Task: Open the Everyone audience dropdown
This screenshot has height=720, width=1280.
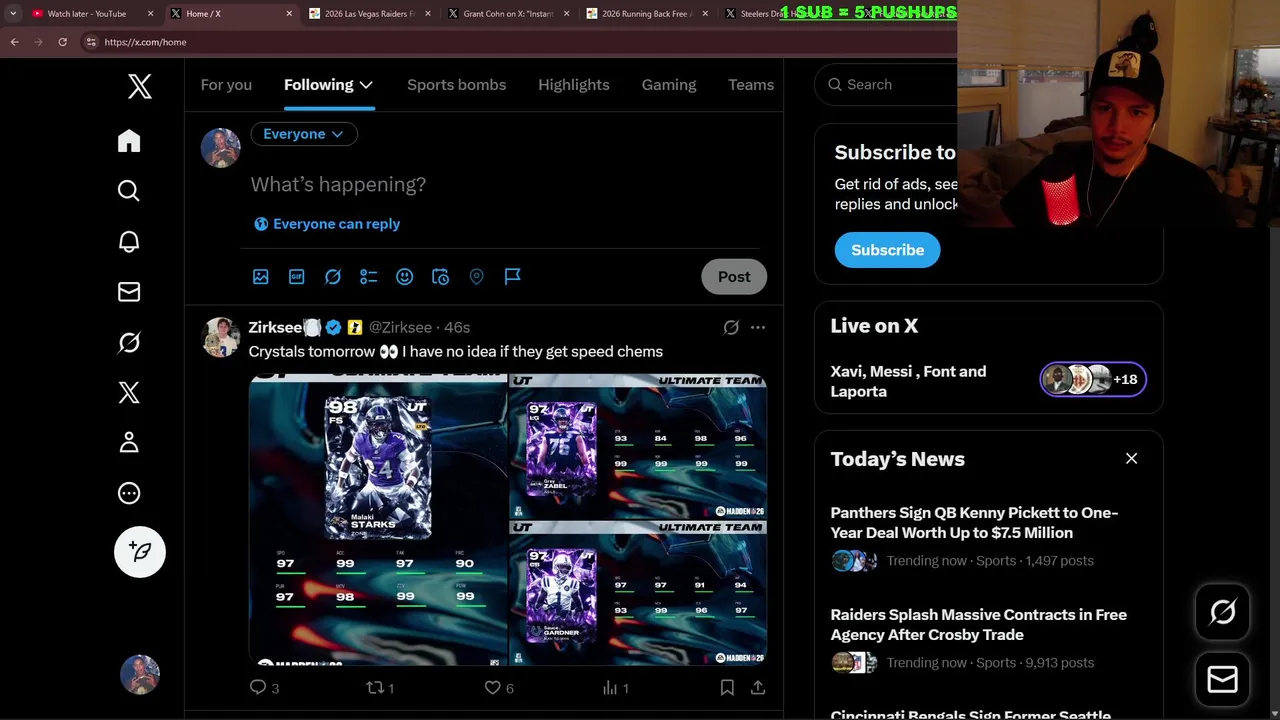Action: coord(304,134)
